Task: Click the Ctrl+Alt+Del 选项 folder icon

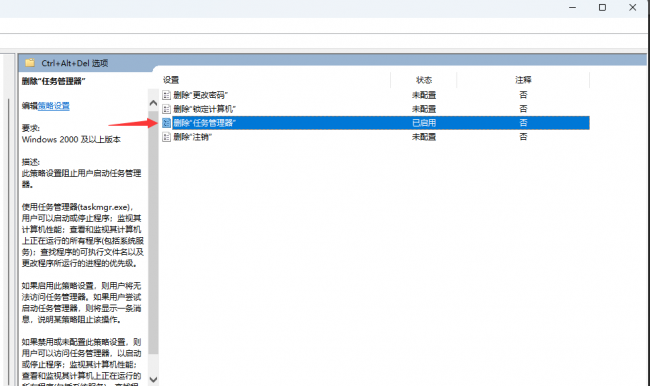Action: coord(30,63)
